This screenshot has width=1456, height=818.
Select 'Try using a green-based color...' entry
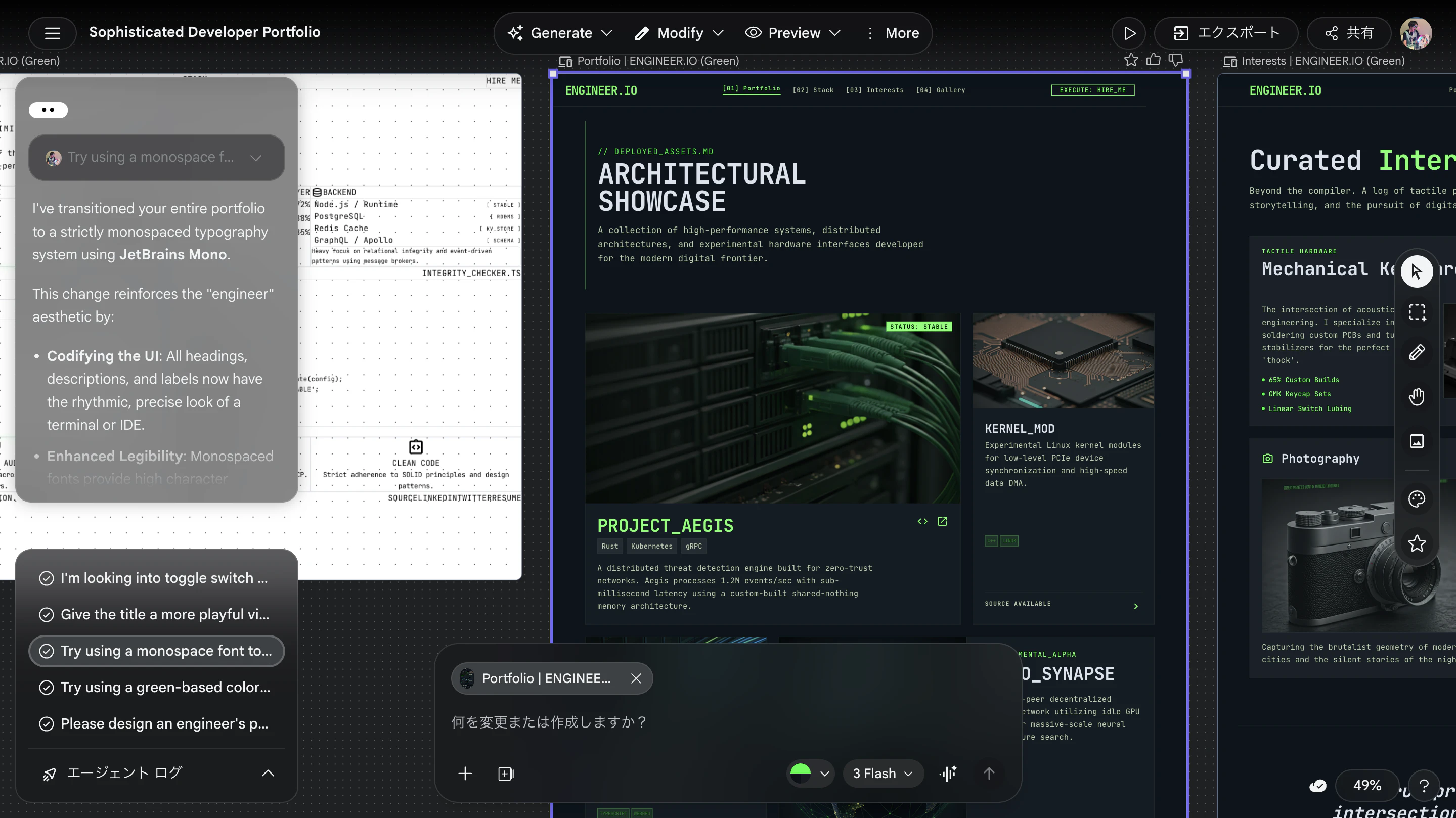click(x=157, y=688)
